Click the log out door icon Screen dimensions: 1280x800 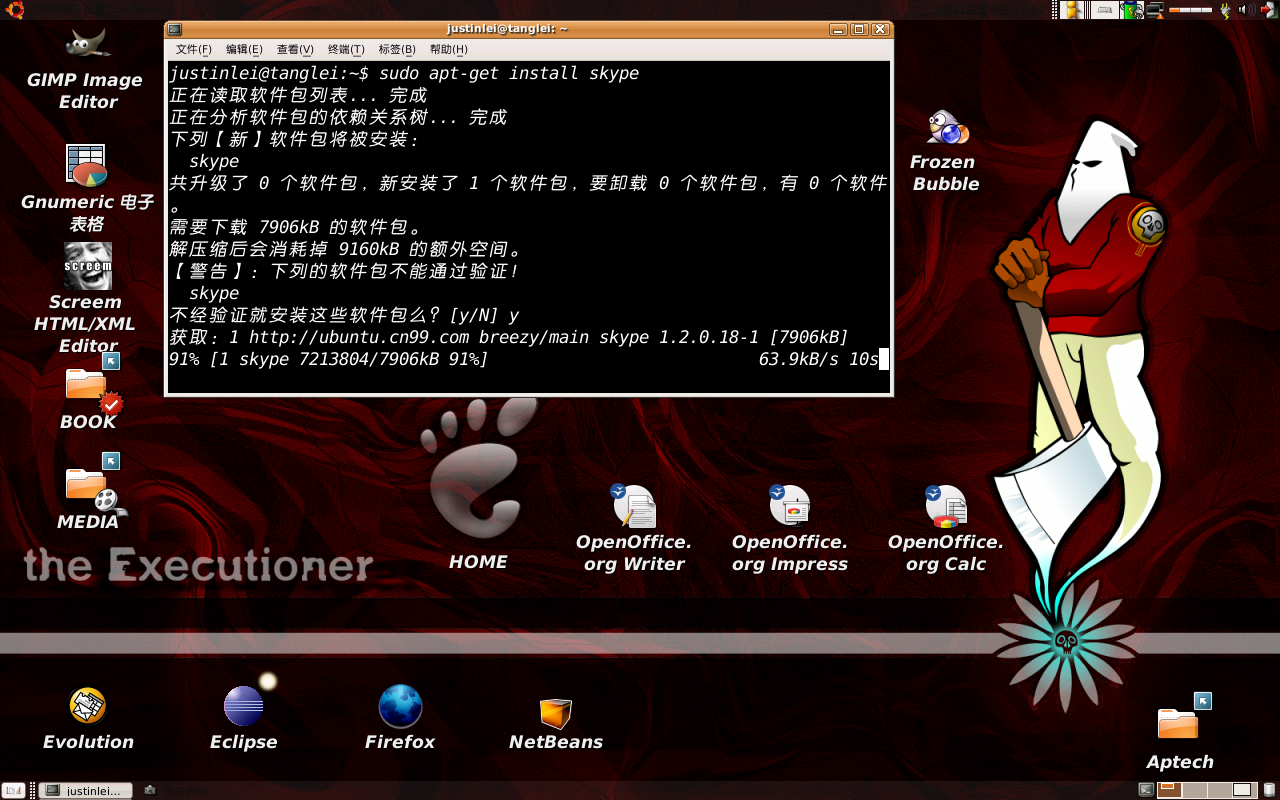[1268, 10]
